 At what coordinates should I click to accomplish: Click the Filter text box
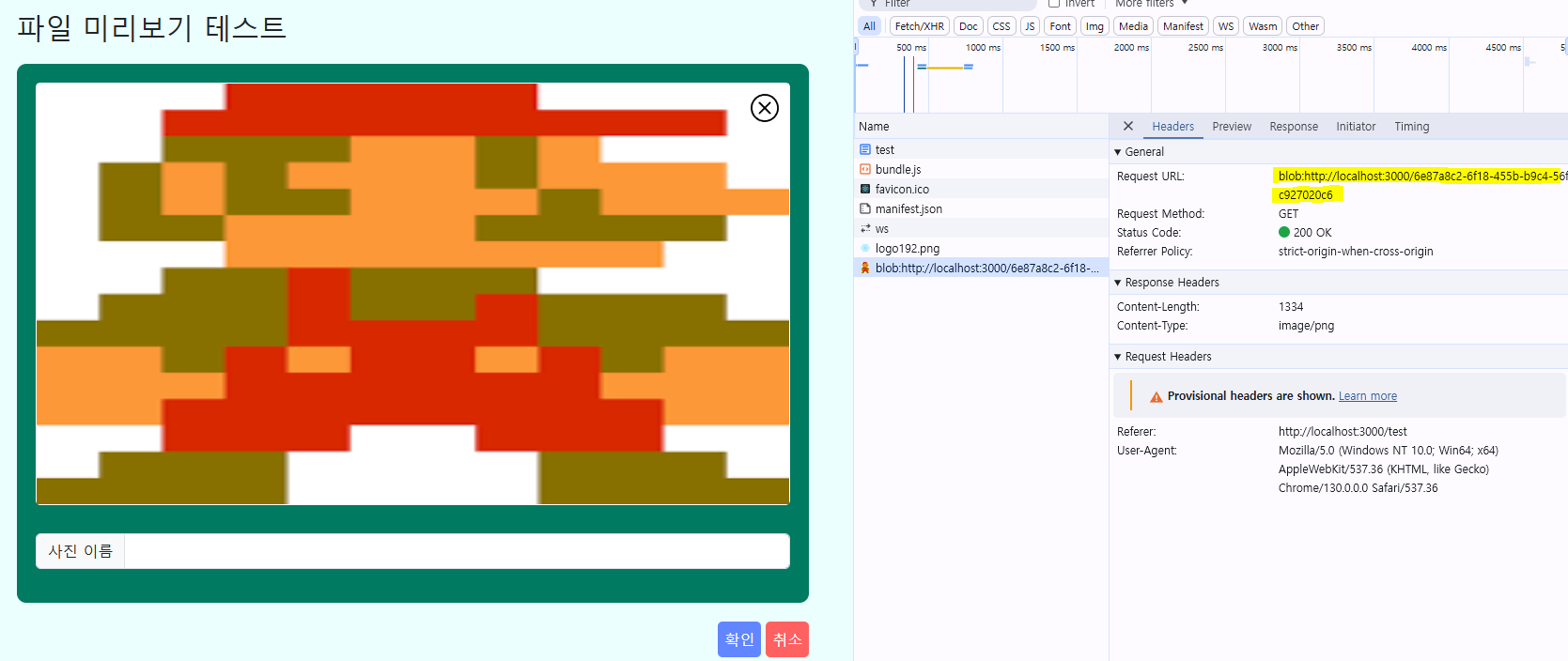tap(949, 4)
